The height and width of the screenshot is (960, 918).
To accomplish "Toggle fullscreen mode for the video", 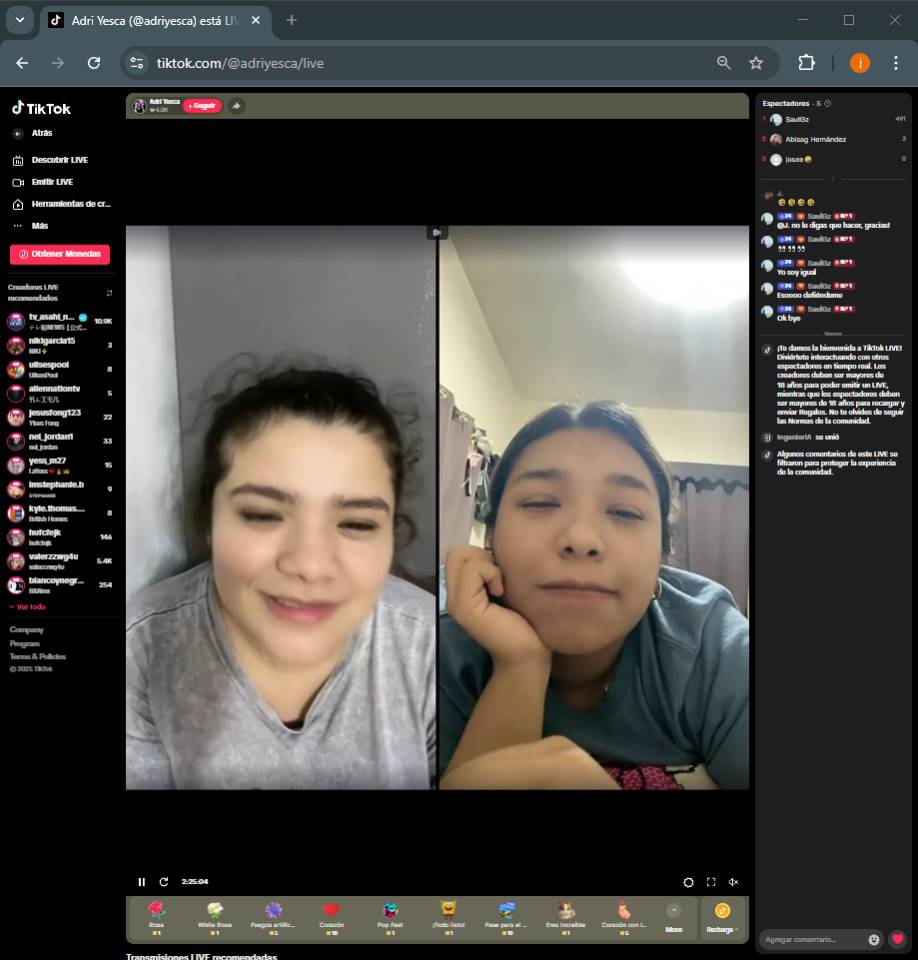I will pos(711,882).
